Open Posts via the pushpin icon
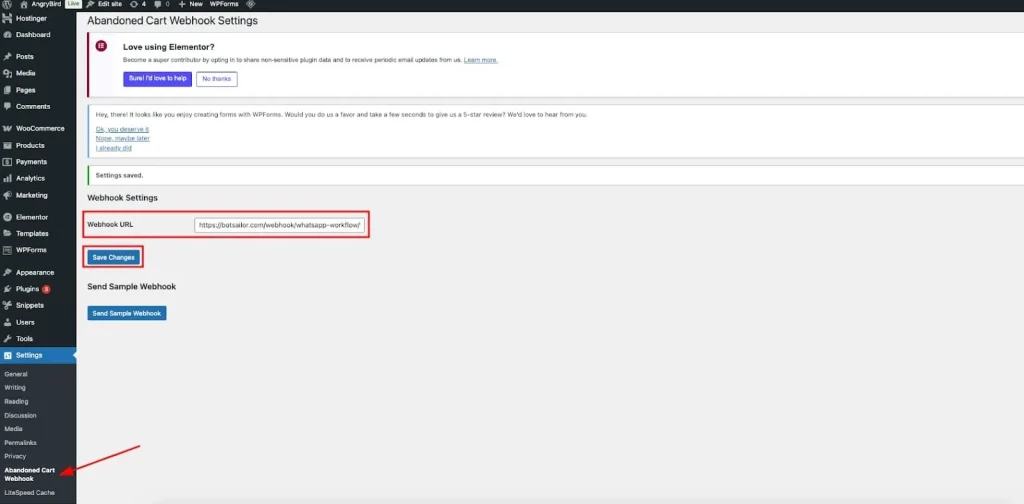Screen dimensions: 1024x504 click(x=7, y=57)
